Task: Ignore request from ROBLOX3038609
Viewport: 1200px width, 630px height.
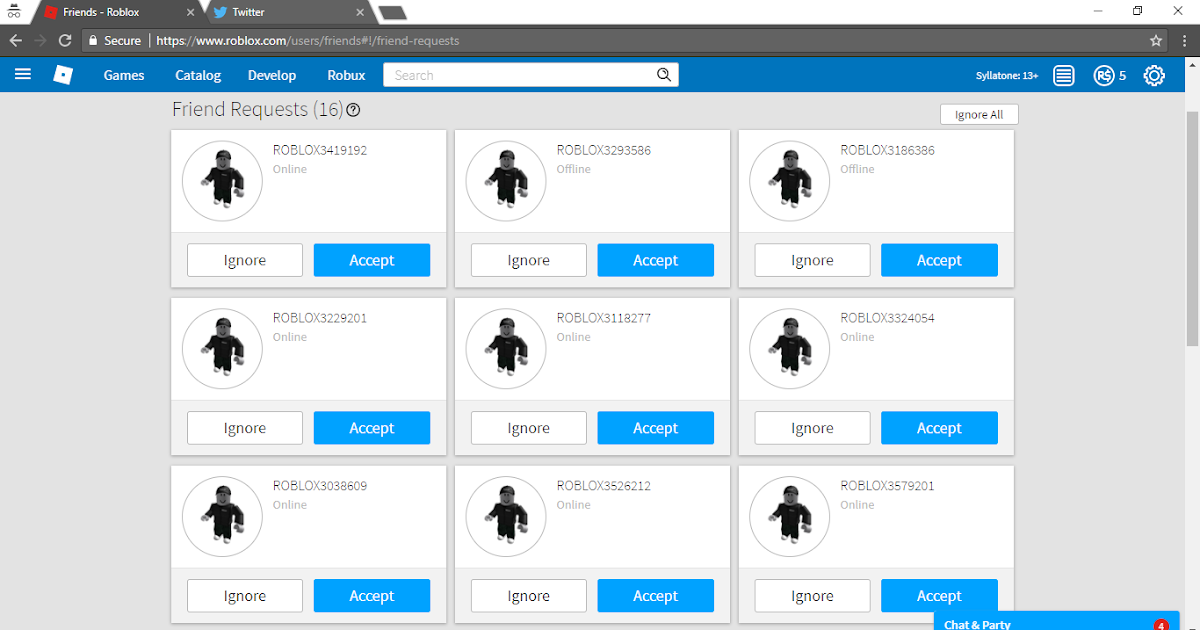Action: coord(245,596)
